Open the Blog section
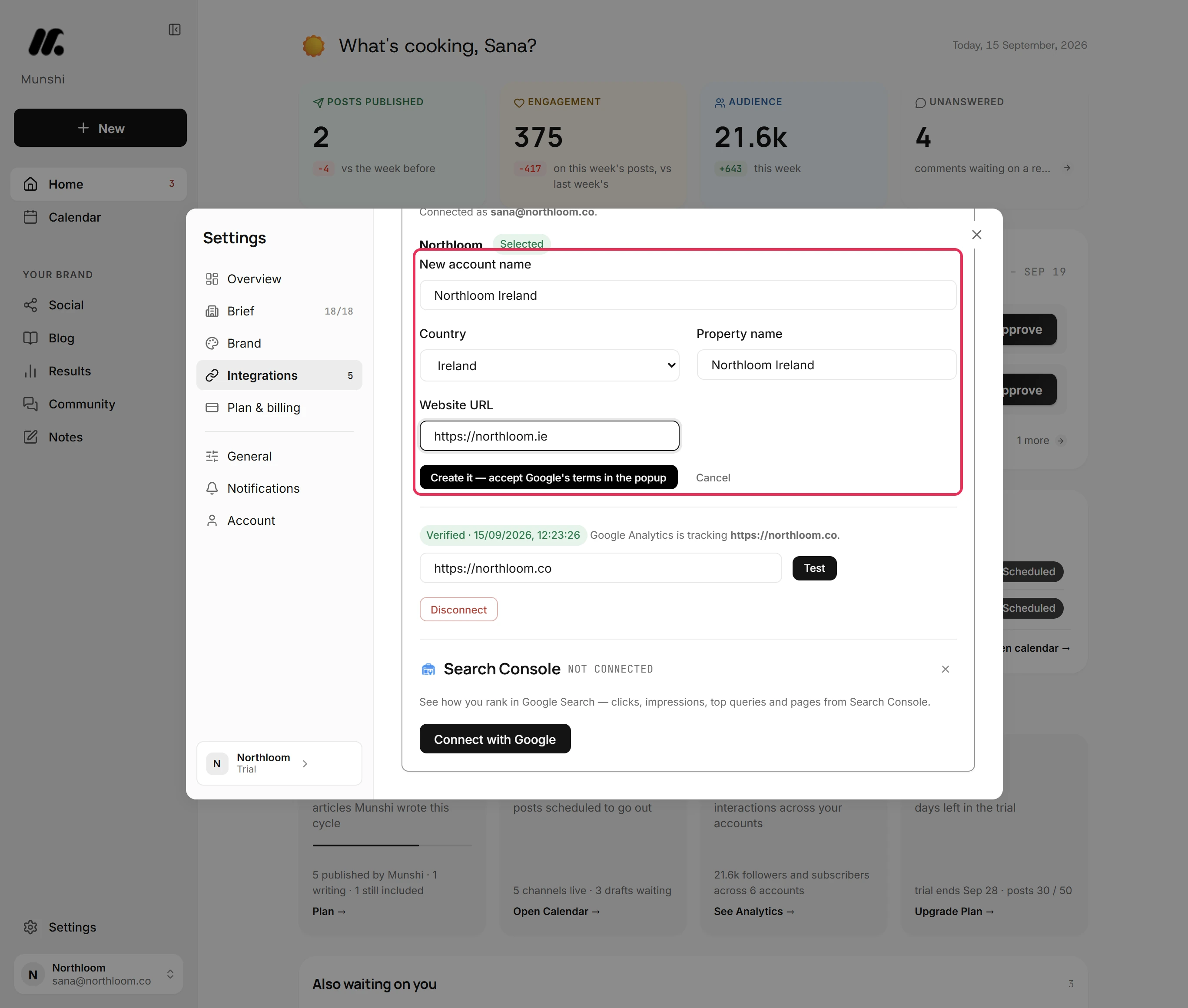 [99, 338]
